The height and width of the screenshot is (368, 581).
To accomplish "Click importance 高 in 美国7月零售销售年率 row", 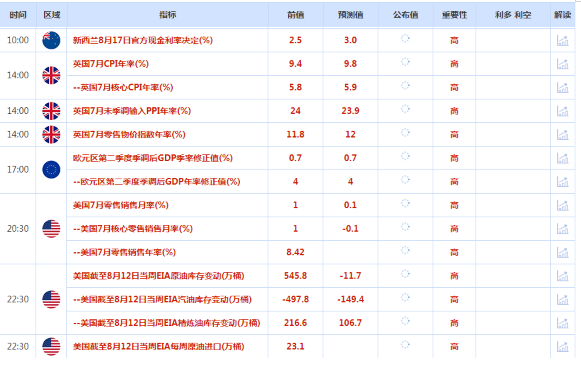I will 454,252.
